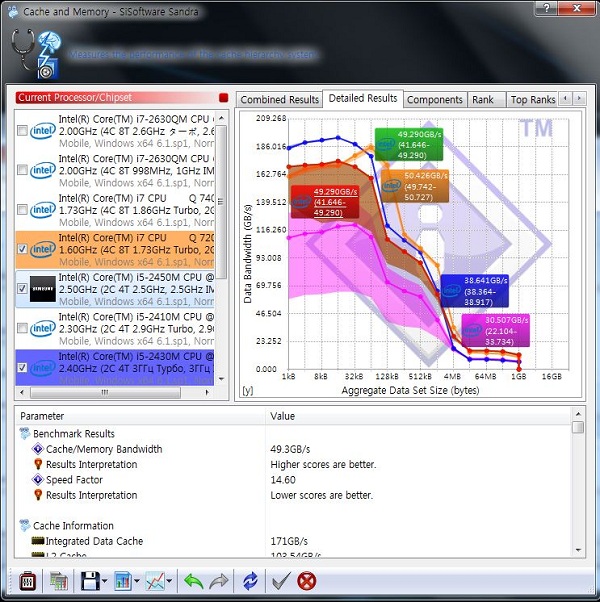Open the line graph icon dropdown arrow
Screen dimensions: 600x602
pos(169,581)
